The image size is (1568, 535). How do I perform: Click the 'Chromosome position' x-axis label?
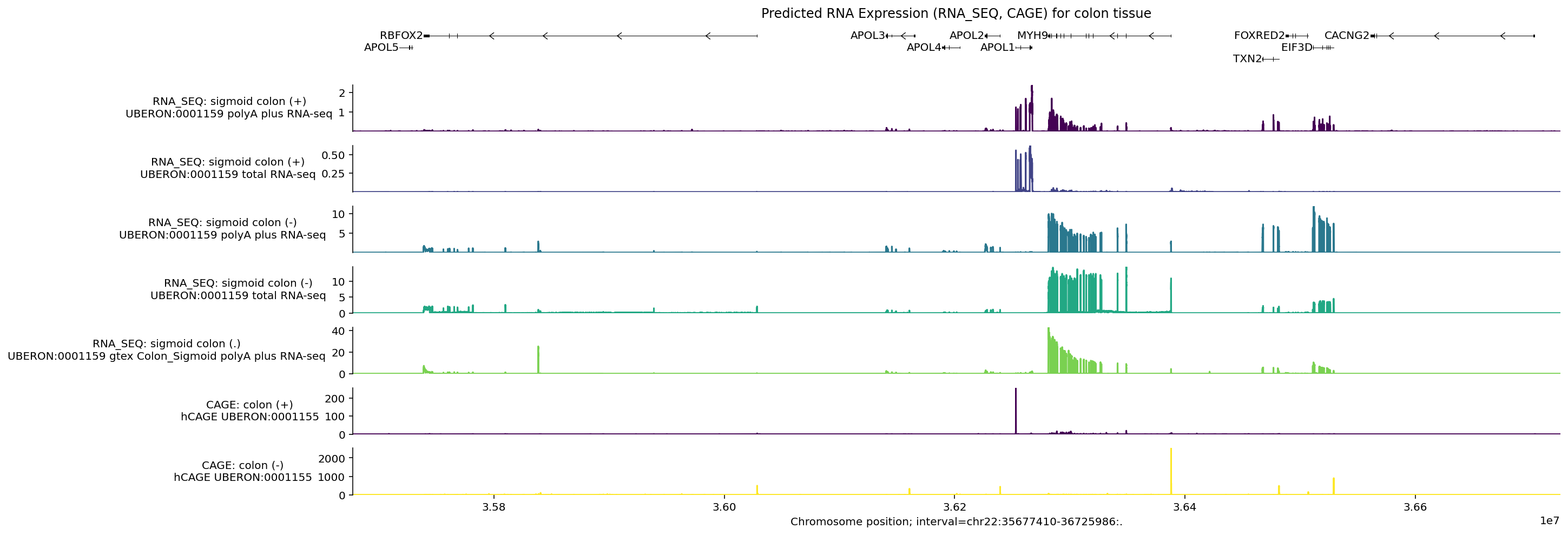[x=956, y=521]
